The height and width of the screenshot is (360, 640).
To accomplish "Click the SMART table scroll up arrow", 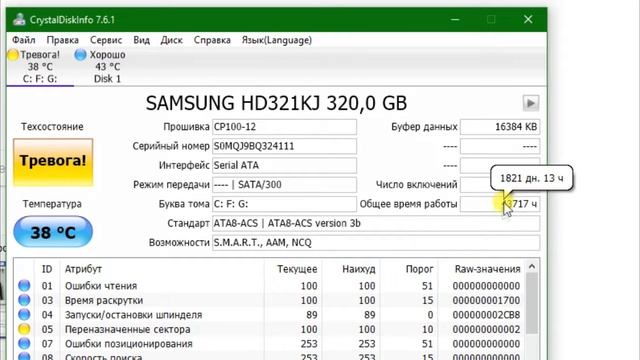I will pyautogui.click(x=532, y=267).
